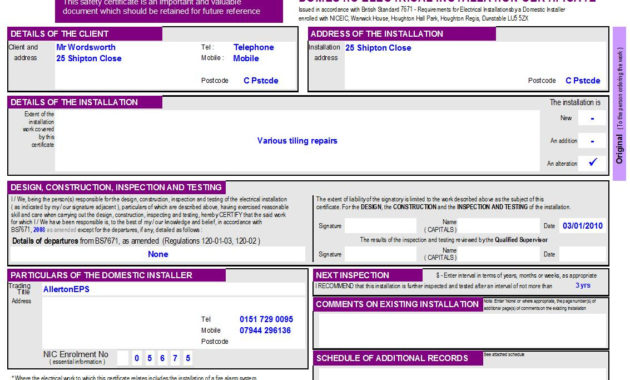Click installer Tel '0151 729 0095'
The width and height of the screenshot is (630, 380).
[266, 319]
